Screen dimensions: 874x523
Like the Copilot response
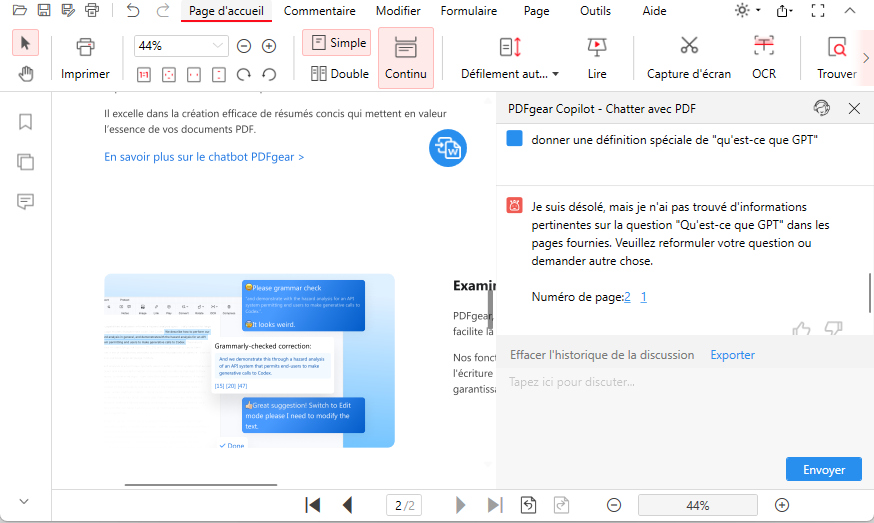point(802,328)
